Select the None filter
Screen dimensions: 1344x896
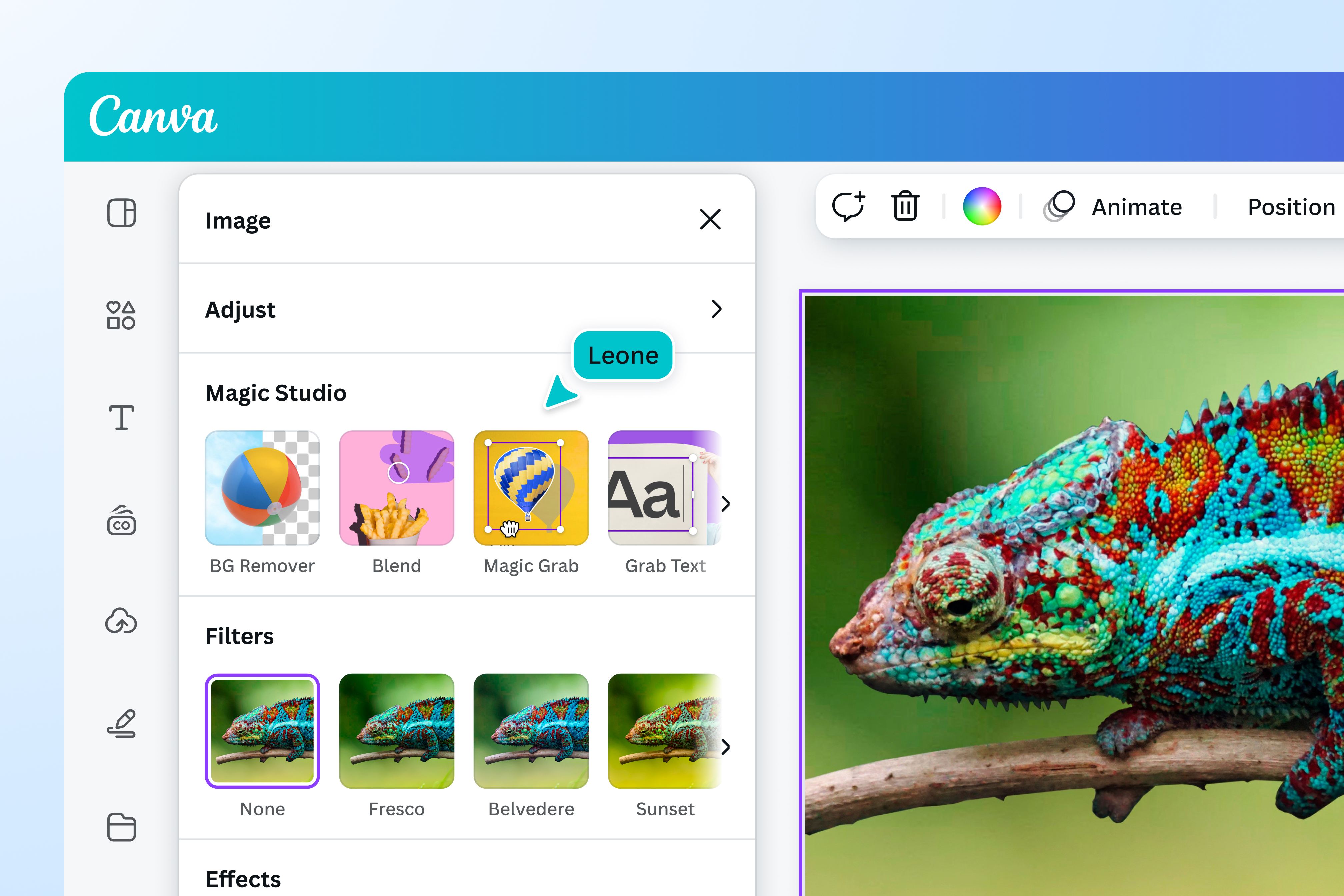(x=262, y=731)
